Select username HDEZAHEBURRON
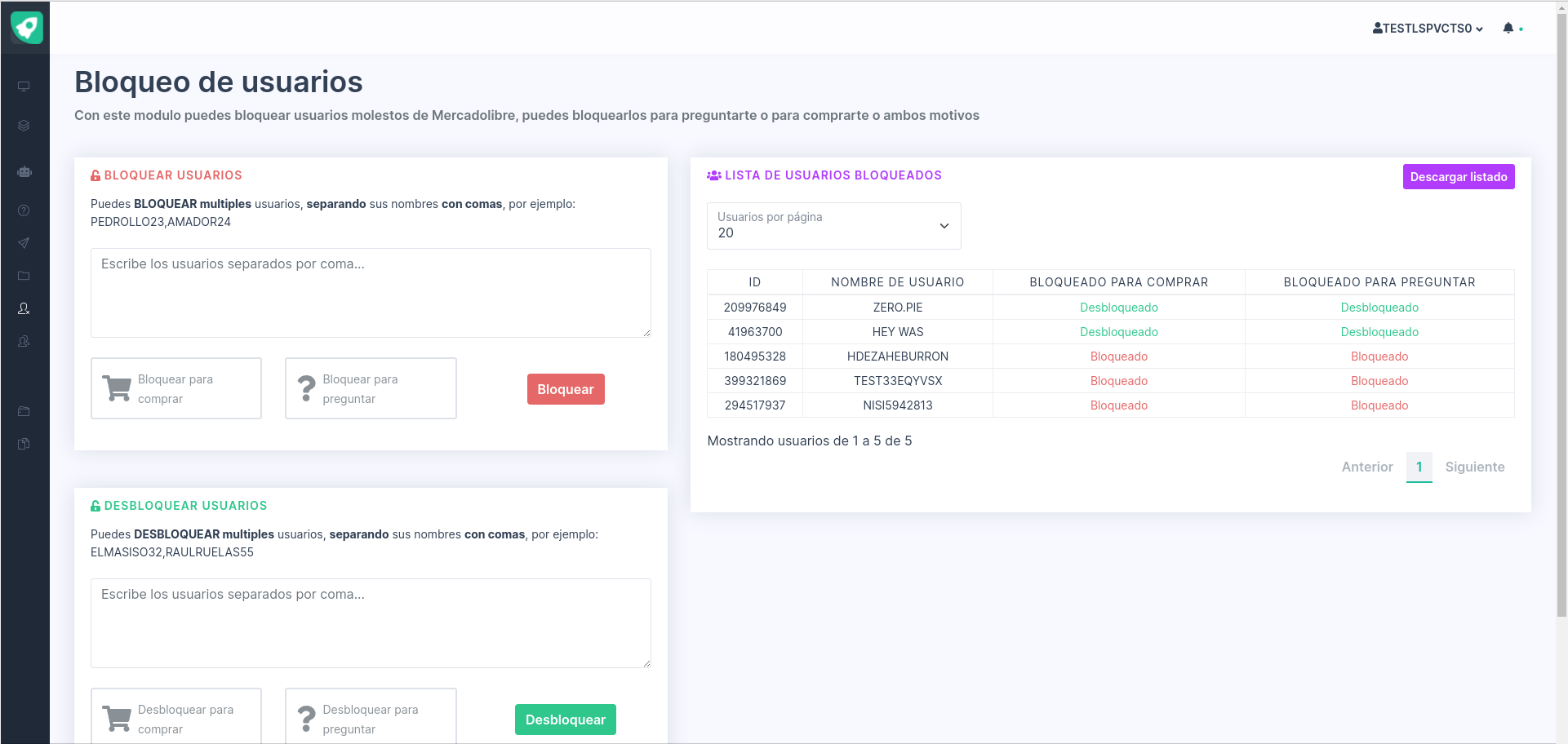 click(x=898, y=356)
